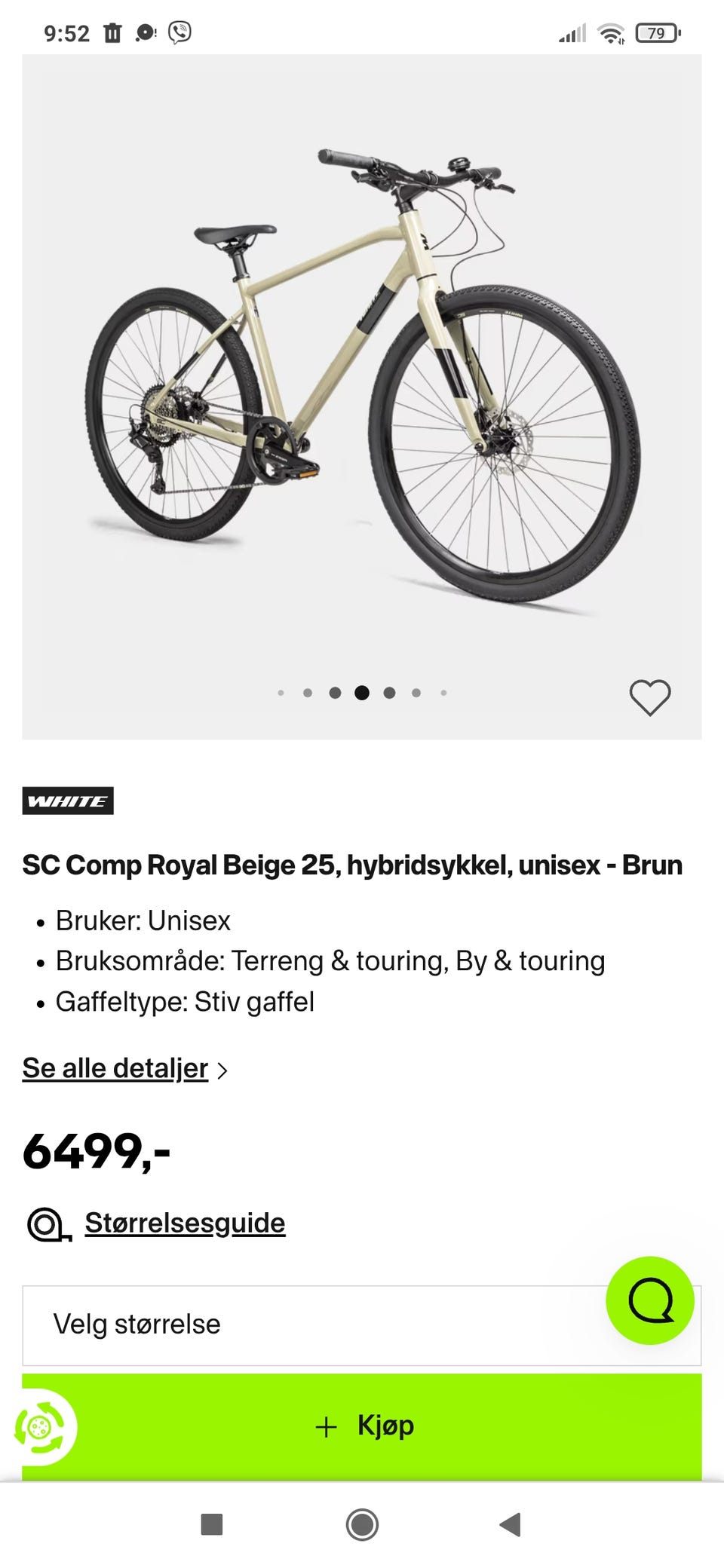Tap the WHITE brand logo
724x1568 pixels.
click(68, 801)
